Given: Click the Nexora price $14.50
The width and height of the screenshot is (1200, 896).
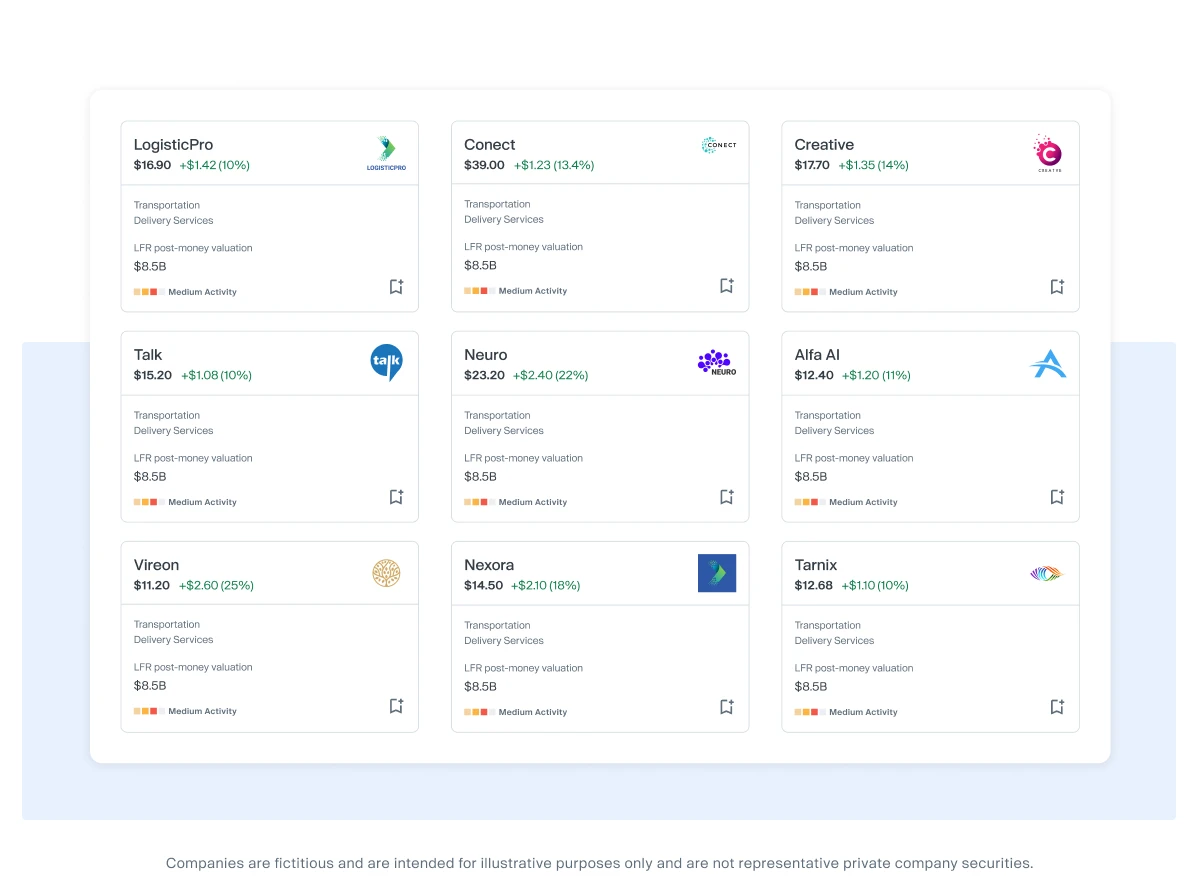Looking at the screenshot, I should click(484, 586).
